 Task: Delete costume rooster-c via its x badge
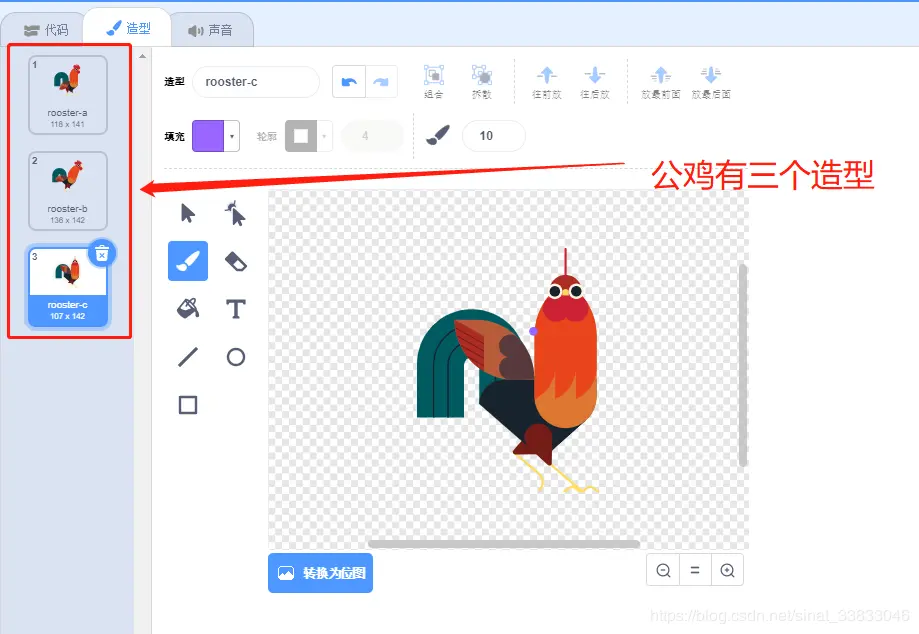click(102, 254)
